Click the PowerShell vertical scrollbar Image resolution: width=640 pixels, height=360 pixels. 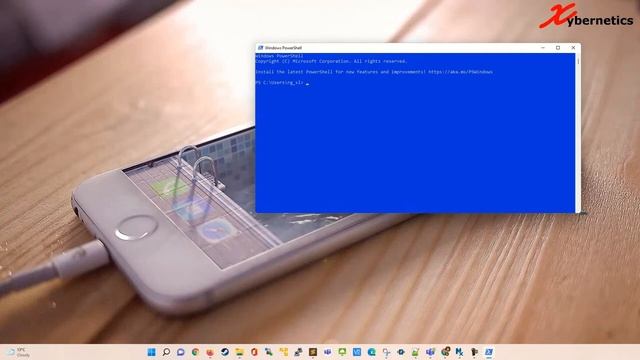pos(578,133)
